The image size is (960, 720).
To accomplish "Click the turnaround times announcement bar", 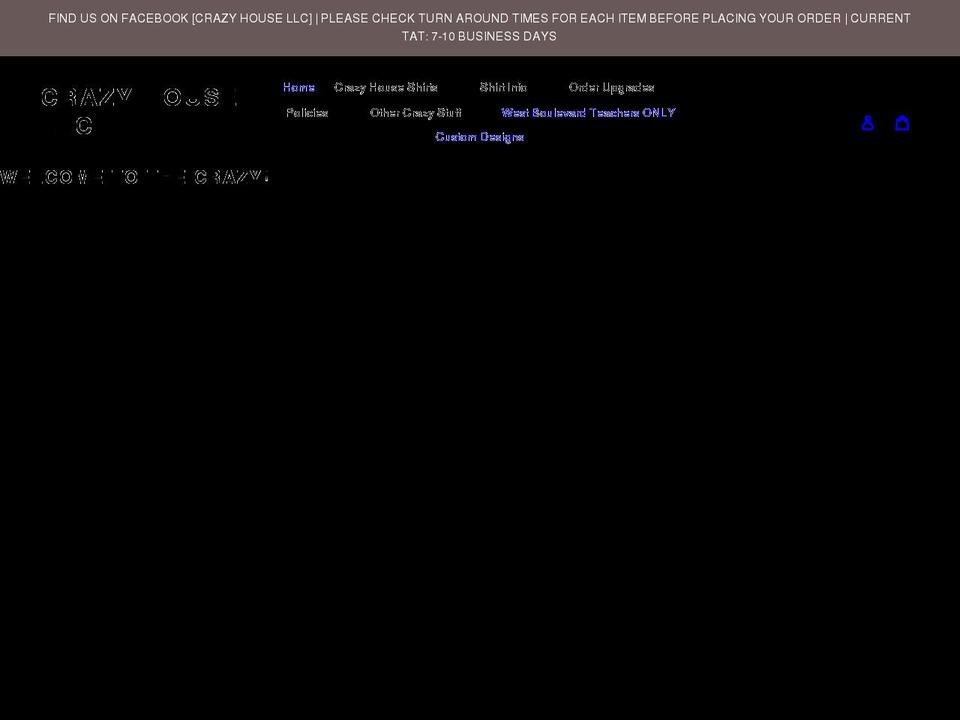I will click(x=480, y=27).
